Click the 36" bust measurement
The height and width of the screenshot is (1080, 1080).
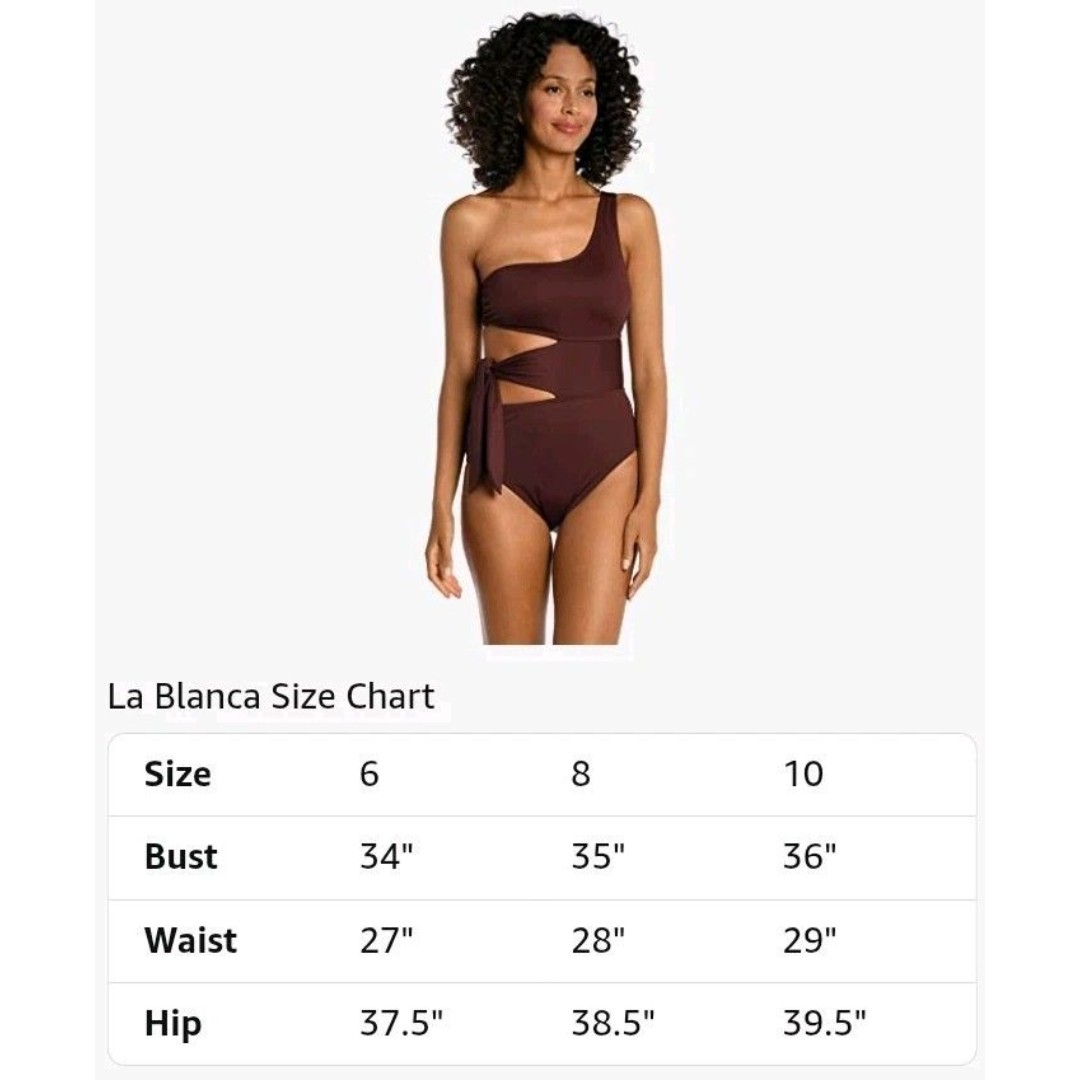click(x=809, y=857)
